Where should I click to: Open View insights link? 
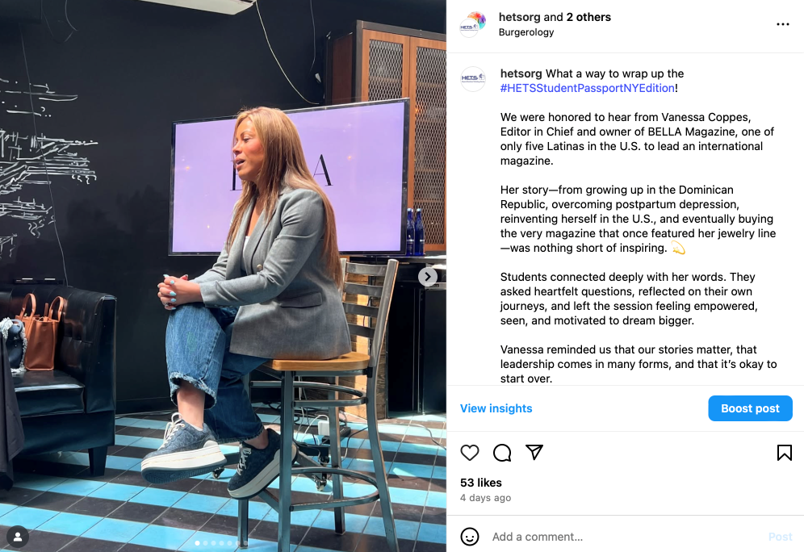[496, 408]
